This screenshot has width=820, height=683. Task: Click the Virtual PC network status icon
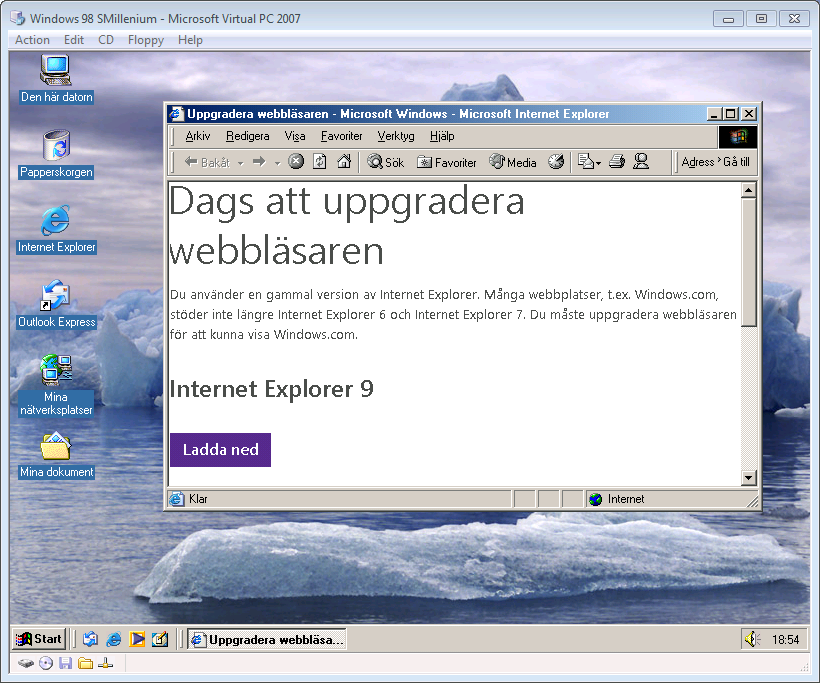click(105, 664)
